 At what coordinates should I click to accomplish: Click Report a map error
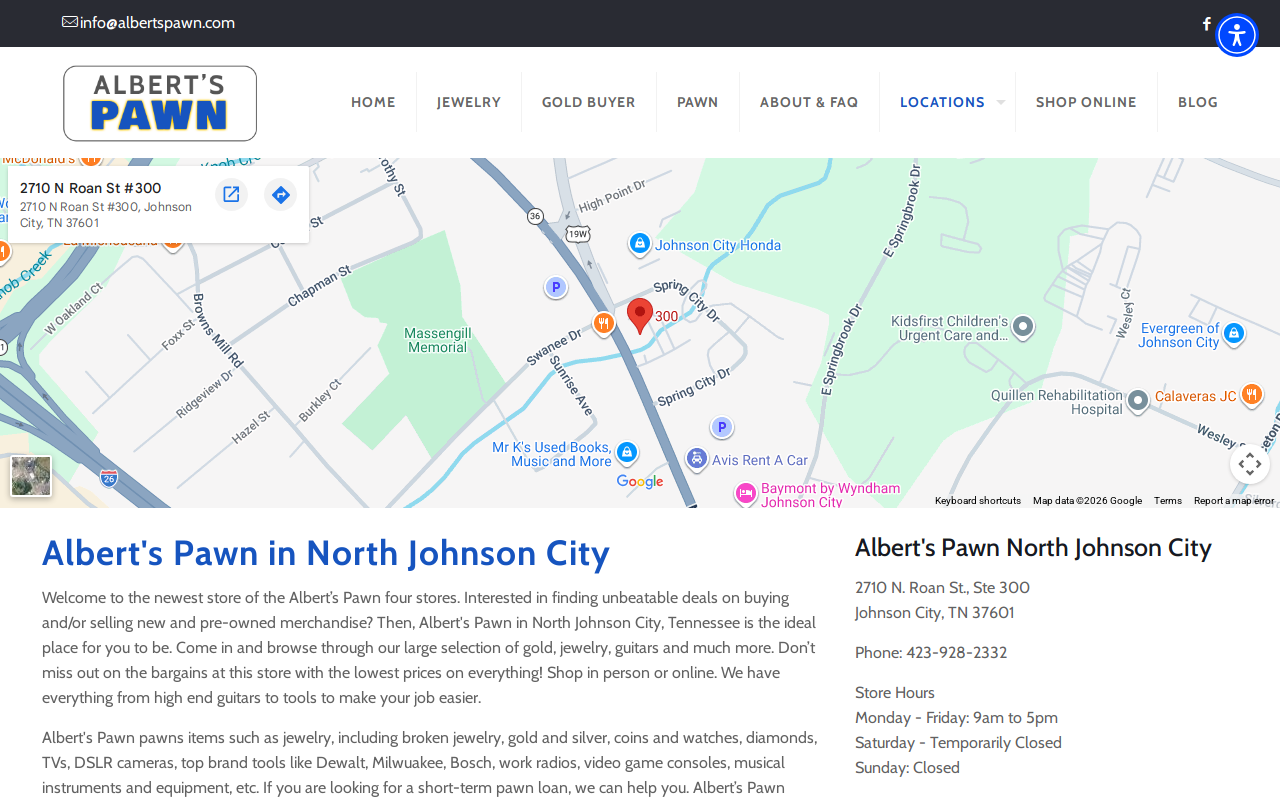(1234, 501)
